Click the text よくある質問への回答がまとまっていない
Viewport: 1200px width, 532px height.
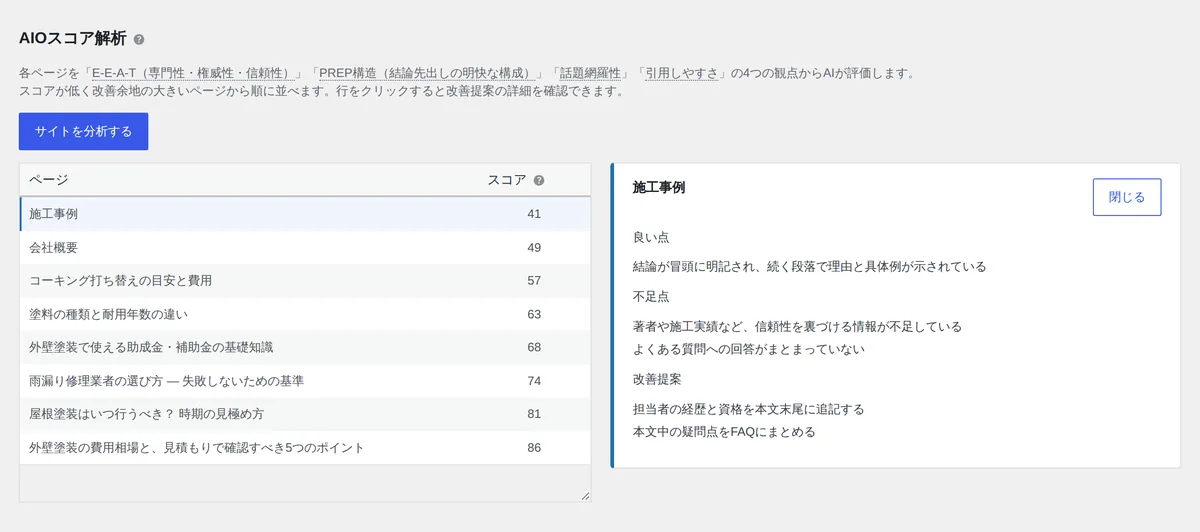[749, 349]
